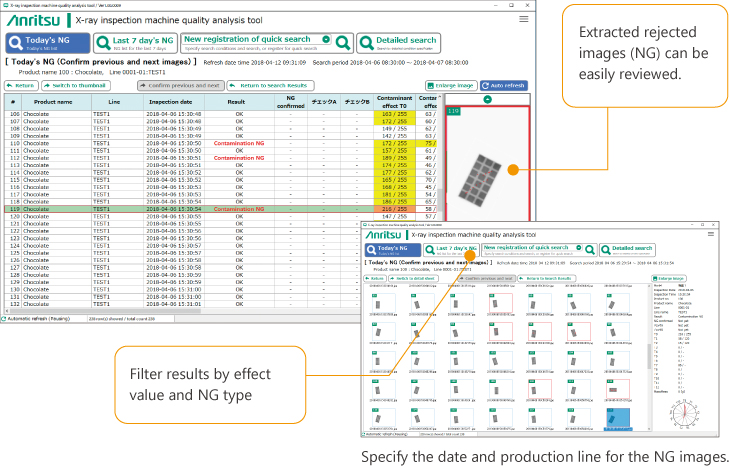Screen dimensions: 730x468
Task: Click the Anritsu logo in the thumbnail window
Action: tap(384, 235)
